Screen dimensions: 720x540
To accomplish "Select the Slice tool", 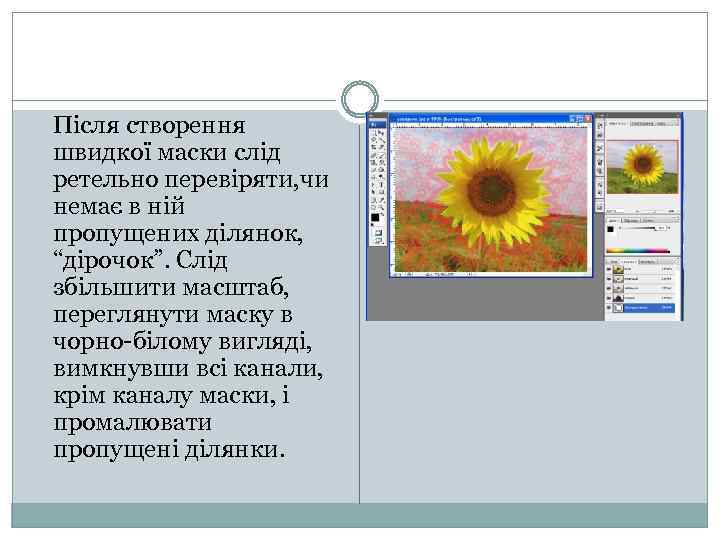I will [381, 147].
